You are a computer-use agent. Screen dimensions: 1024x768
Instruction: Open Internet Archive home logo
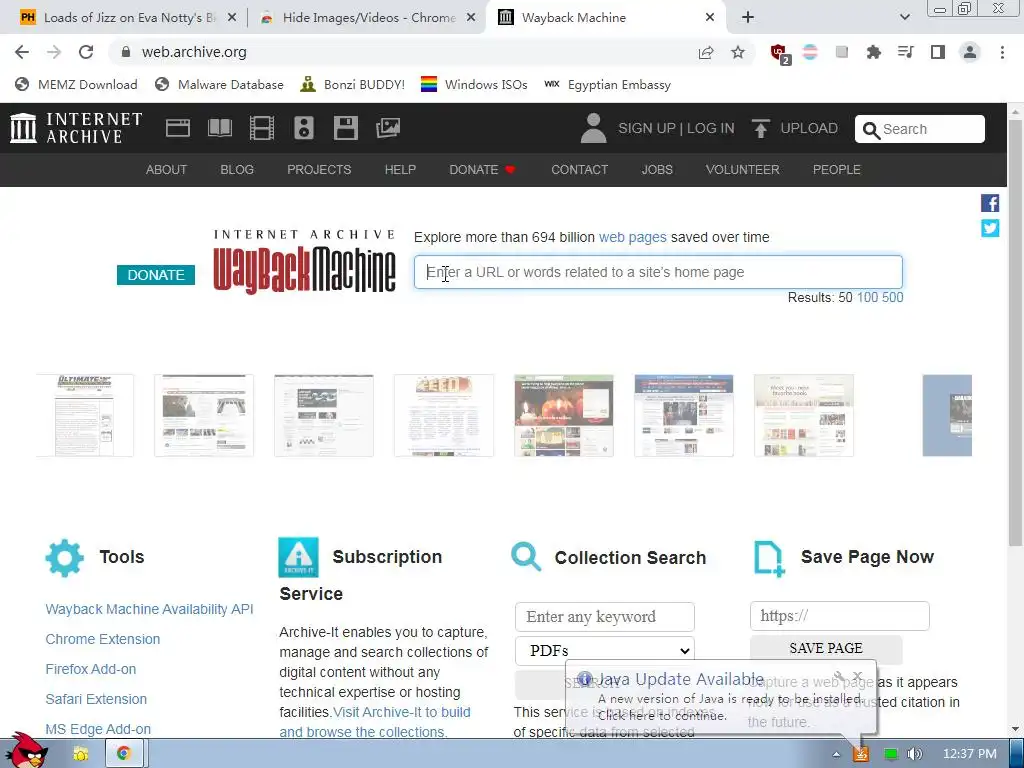coord(76,128)
